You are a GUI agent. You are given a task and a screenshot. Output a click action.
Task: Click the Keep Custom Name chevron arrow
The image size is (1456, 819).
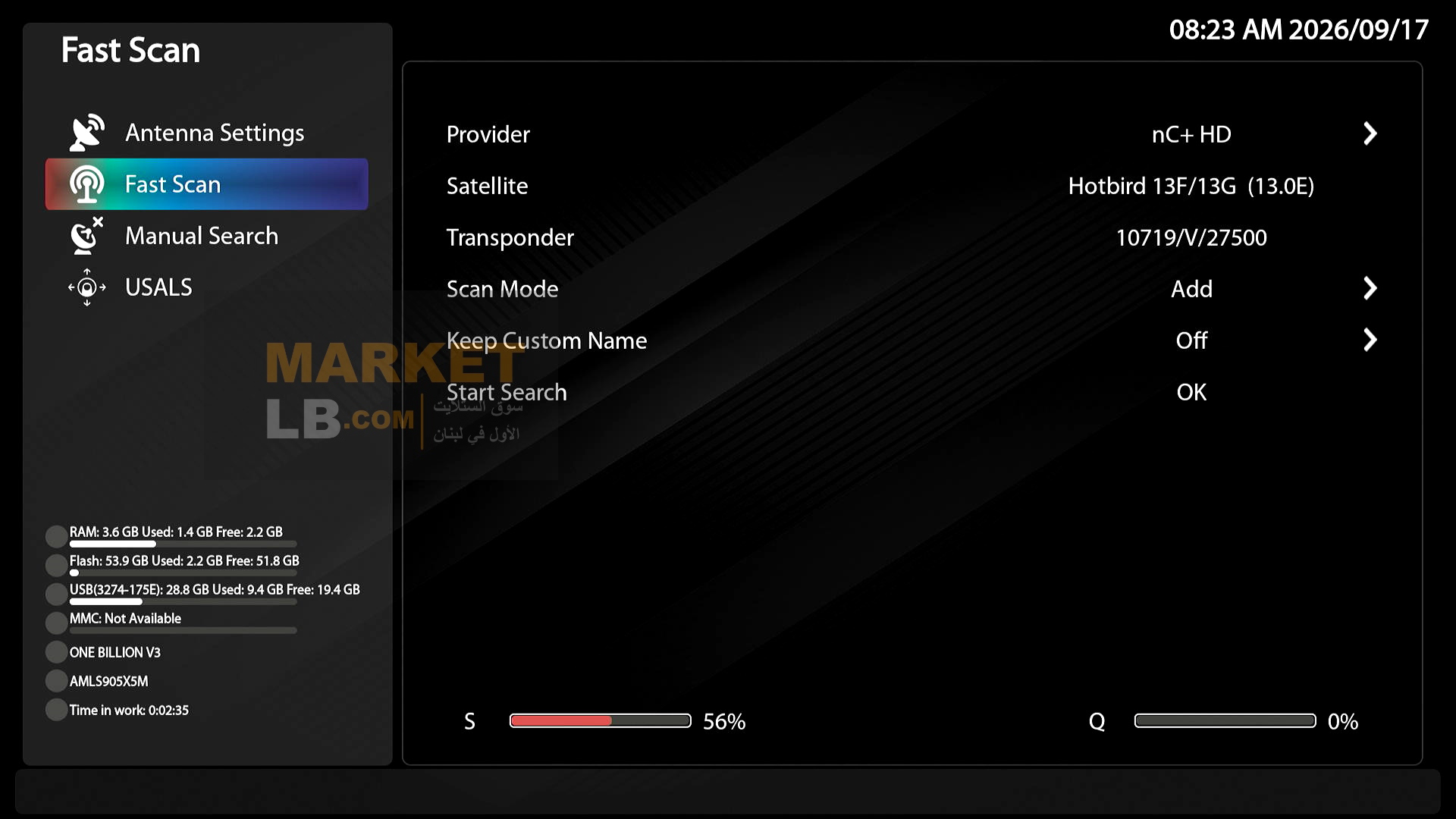click(1370, 340)
